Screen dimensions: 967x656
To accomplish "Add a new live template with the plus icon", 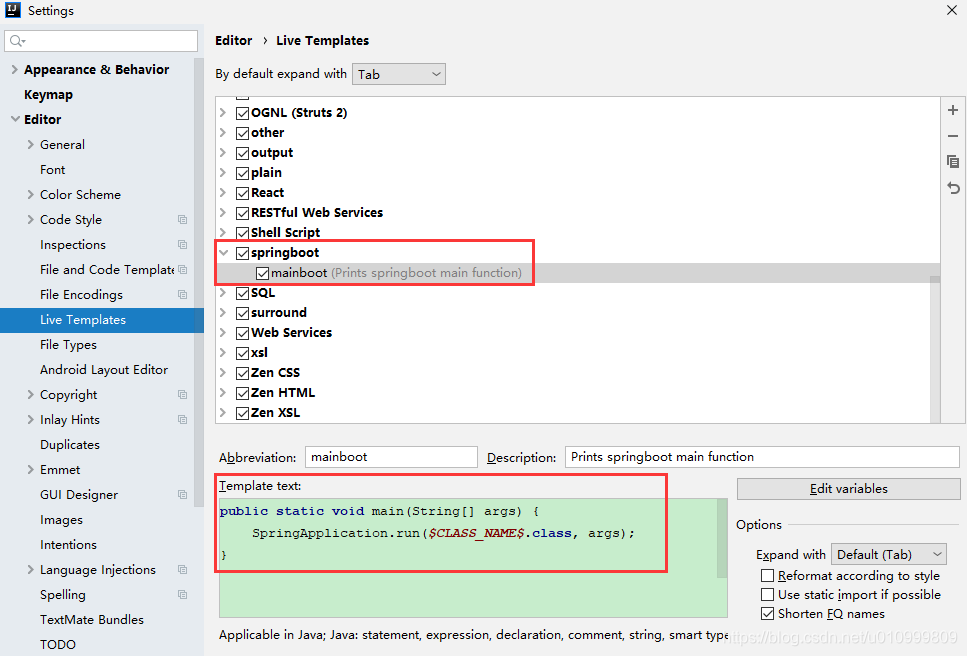I will 952,110.
